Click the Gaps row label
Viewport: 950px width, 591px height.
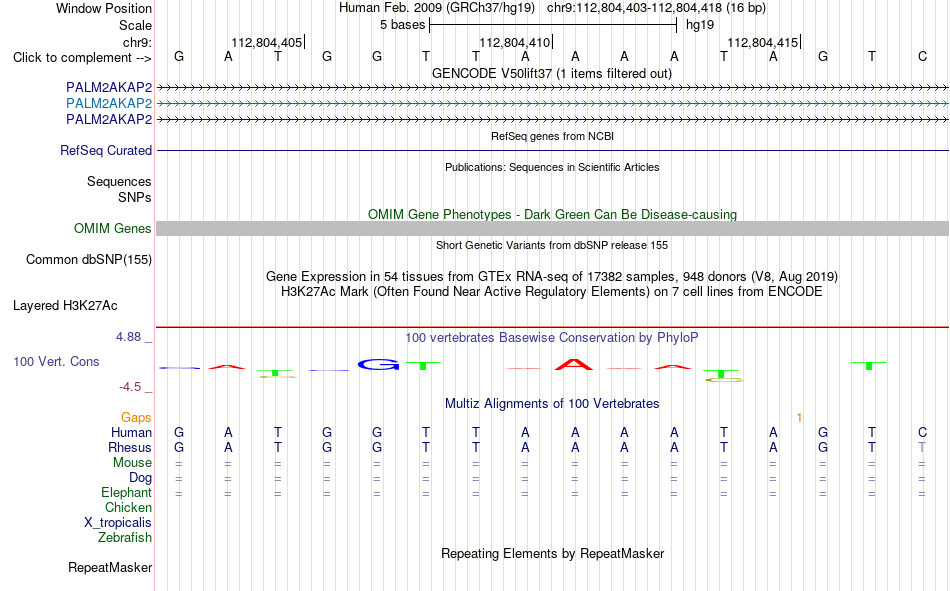click(x=136, y=418)
